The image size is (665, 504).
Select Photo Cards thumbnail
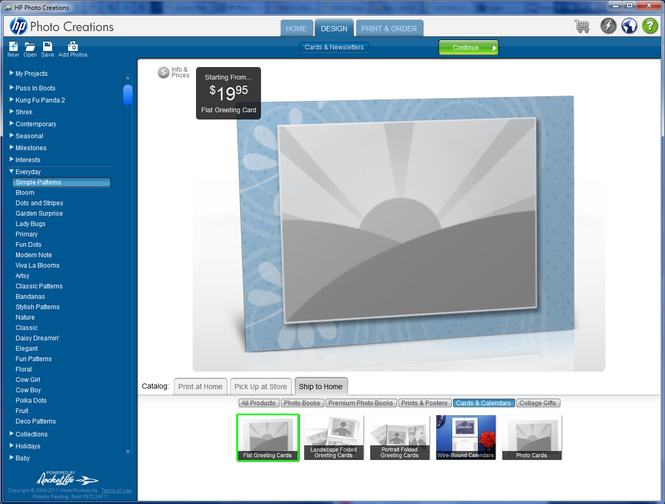pyautogui.click(x=532, y=437)
